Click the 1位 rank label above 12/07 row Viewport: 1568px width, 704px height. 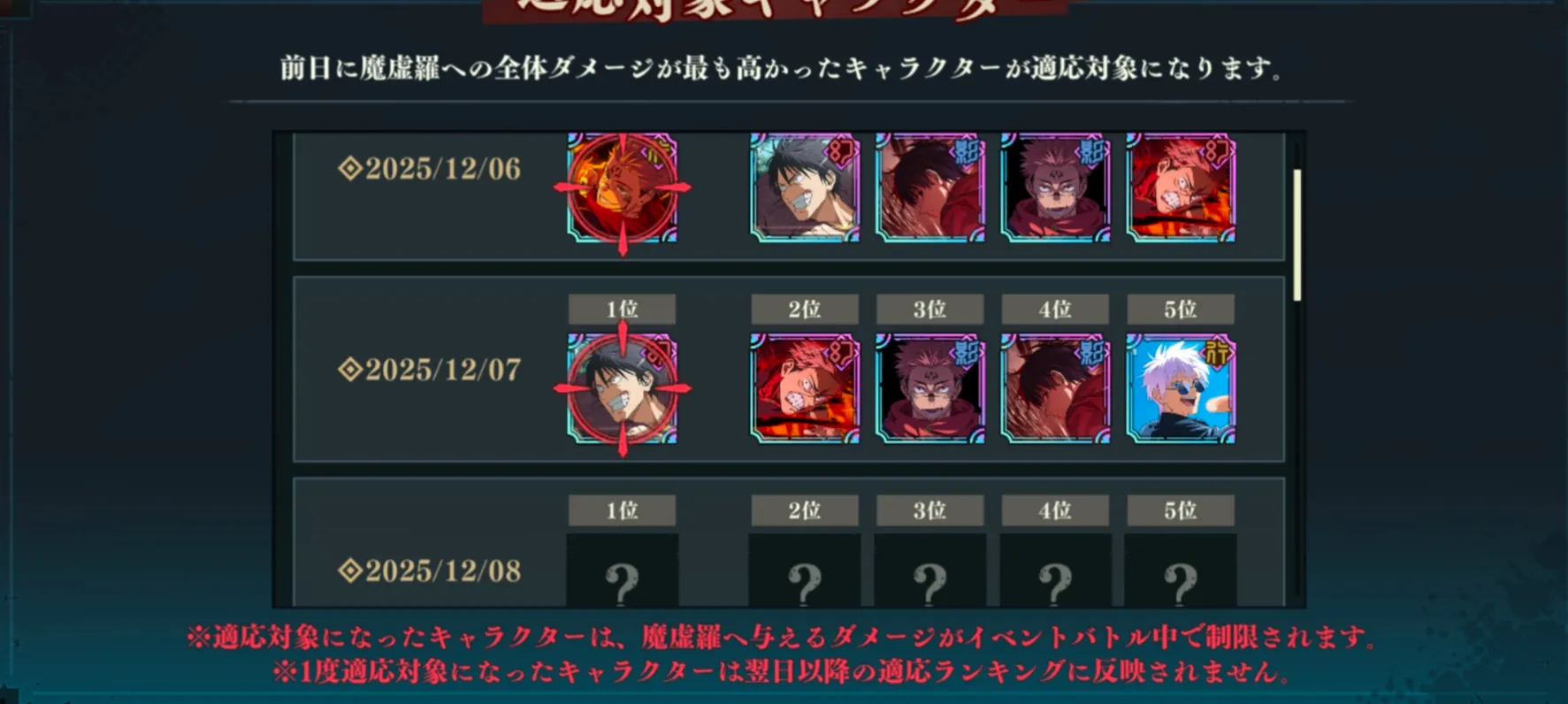coord(623,310)
